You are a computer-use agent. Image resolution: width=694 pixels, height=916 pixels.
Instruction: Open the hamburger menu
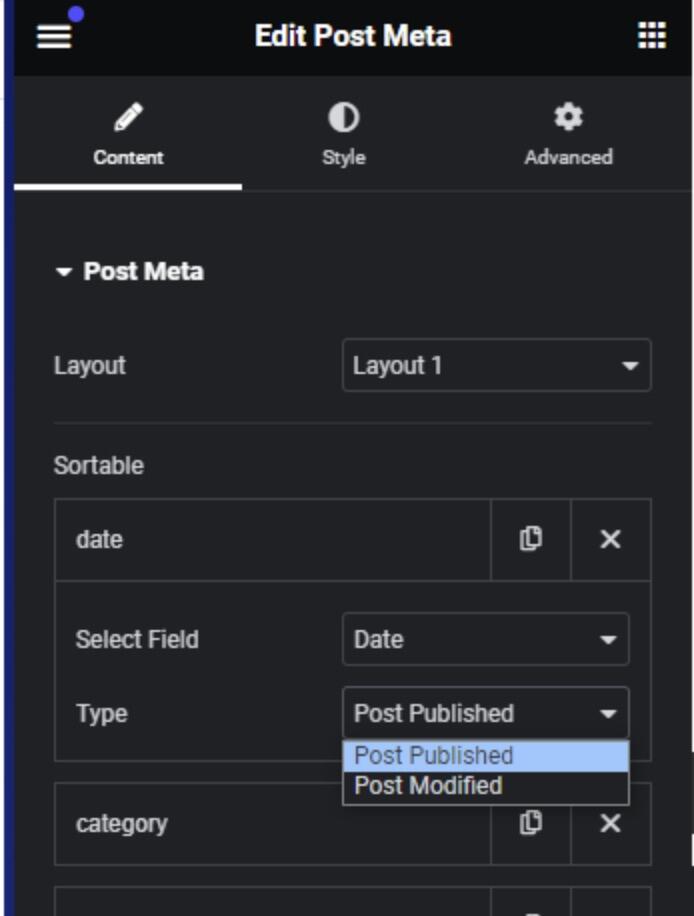coord(54,36)
